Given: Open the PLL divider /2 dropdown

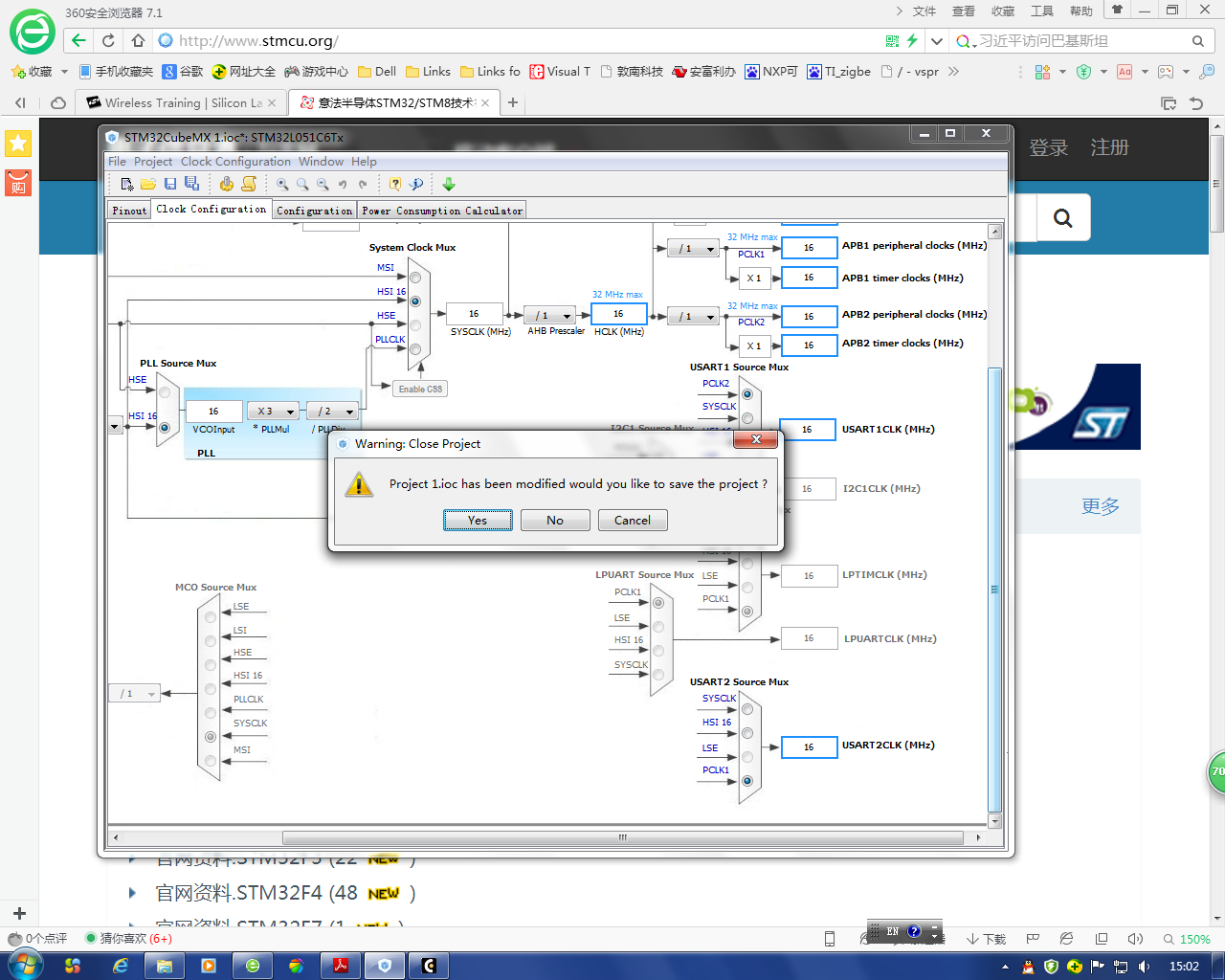Looking at the screenshot, I should 332,412.
